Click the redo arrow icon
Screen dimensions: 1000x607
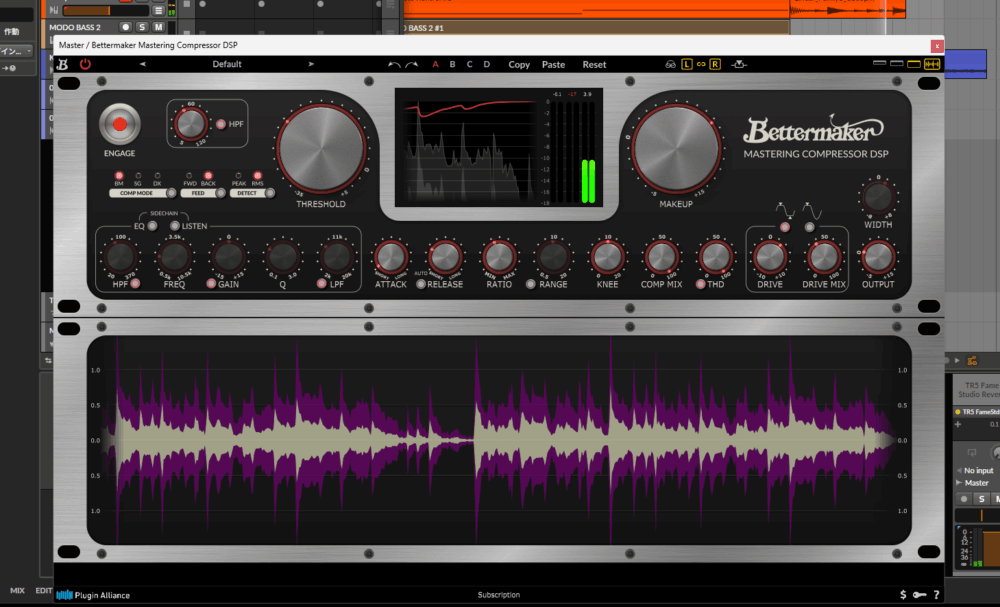(x=411, y=64)
